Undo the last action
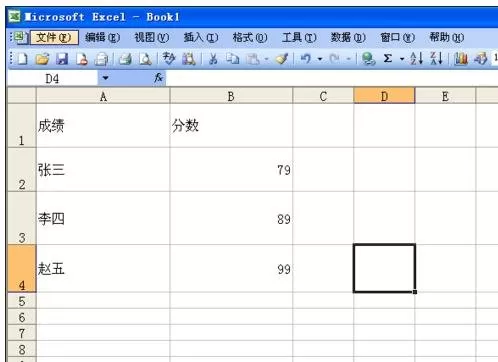This screenshot has width=498, height=362. 305,59
